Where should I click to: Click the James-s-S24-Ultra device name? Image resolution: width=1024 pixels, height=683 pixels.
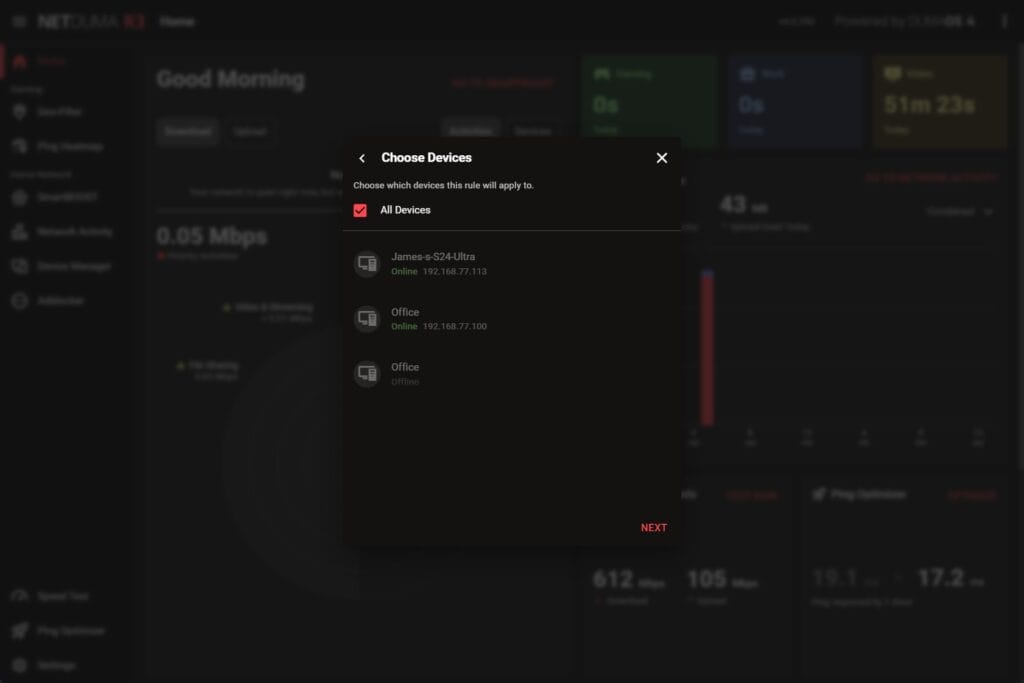click(x=432, y=257)
